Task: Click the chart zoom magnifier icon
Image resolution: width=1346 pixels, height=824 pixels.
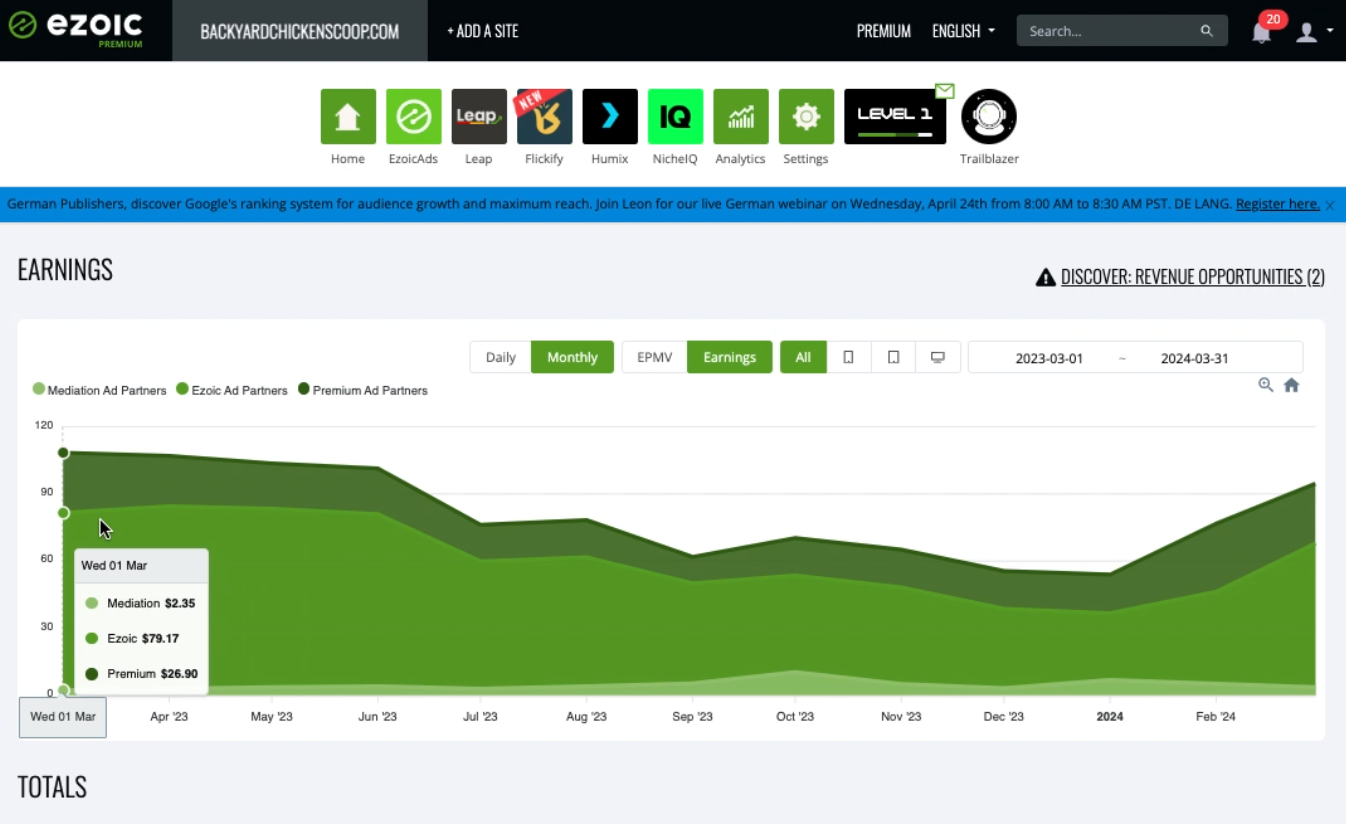Action: click(1266, 385)
